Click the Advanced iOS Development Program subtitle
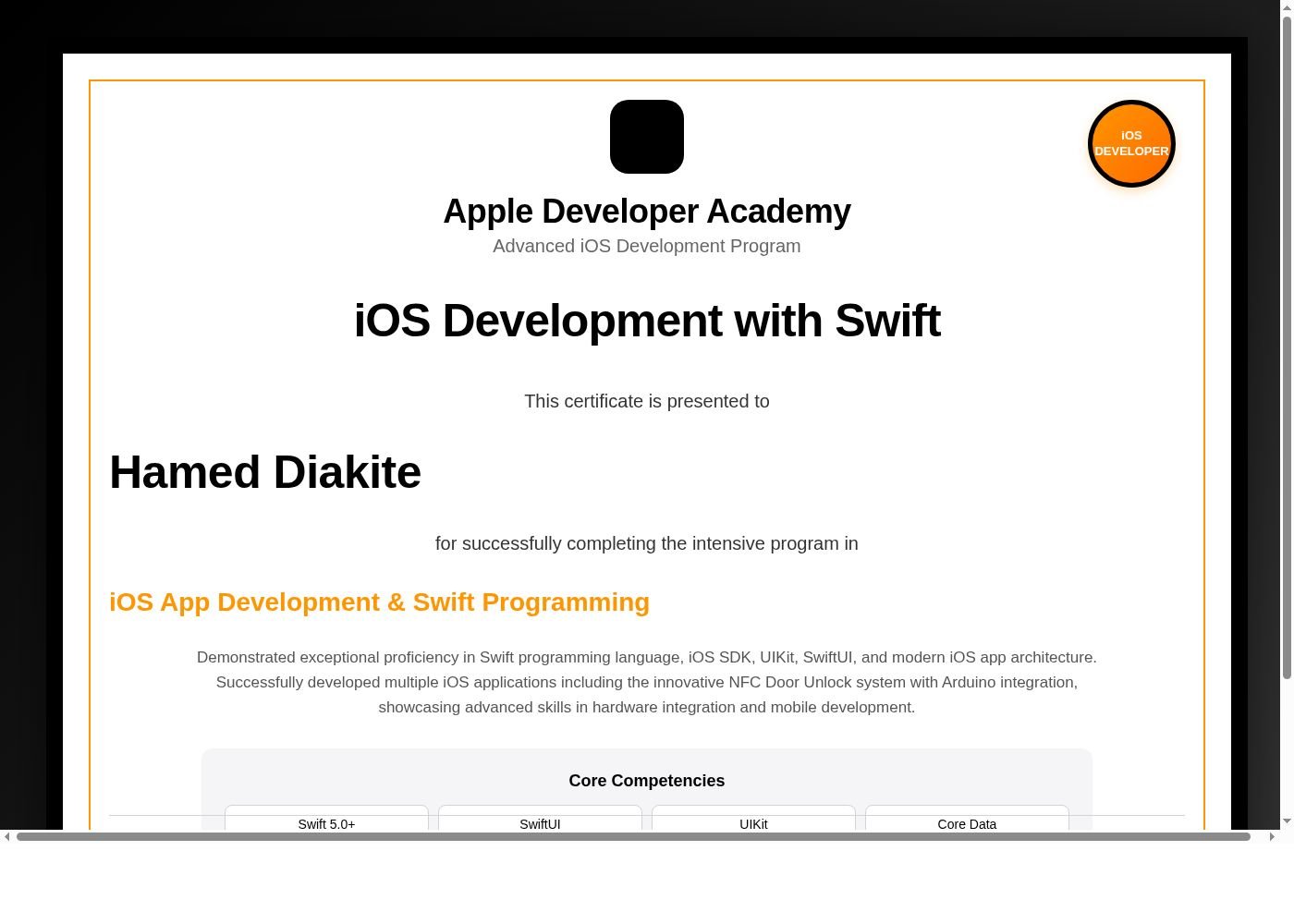This screenshot has height=924, width=1294. (x=647, y=246)
